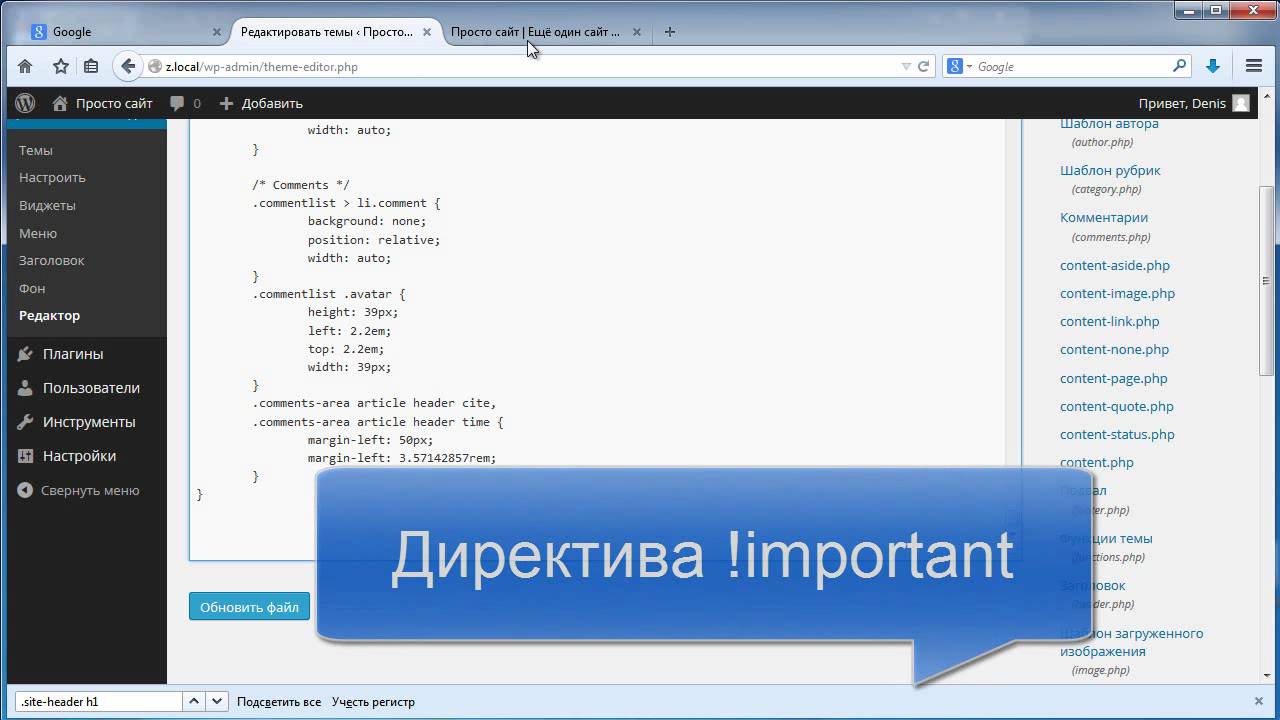Open Просто сайт link in admin bar
Screen dimensions: 1280x720
tap(103, 103)
